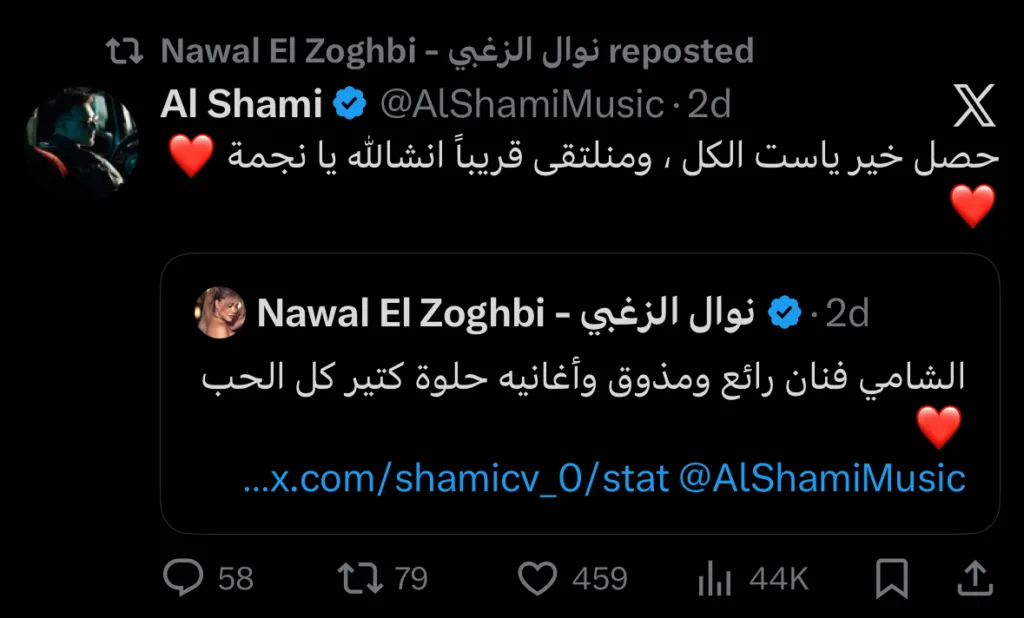Click the x.com/shamicv_0 link in quote
Screen dimensions: 1024x618
(x=455, y=478)
